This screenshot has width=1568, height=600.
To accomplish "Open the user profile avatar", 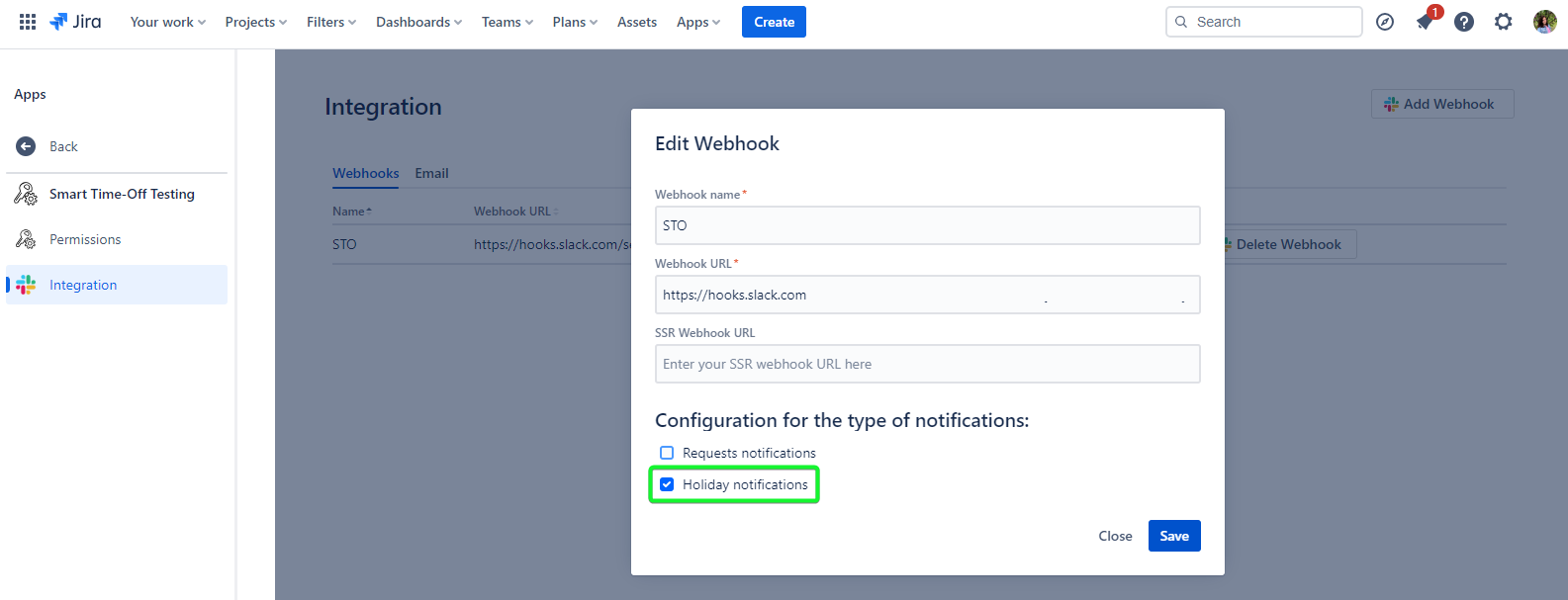I will pos(1544,22).
